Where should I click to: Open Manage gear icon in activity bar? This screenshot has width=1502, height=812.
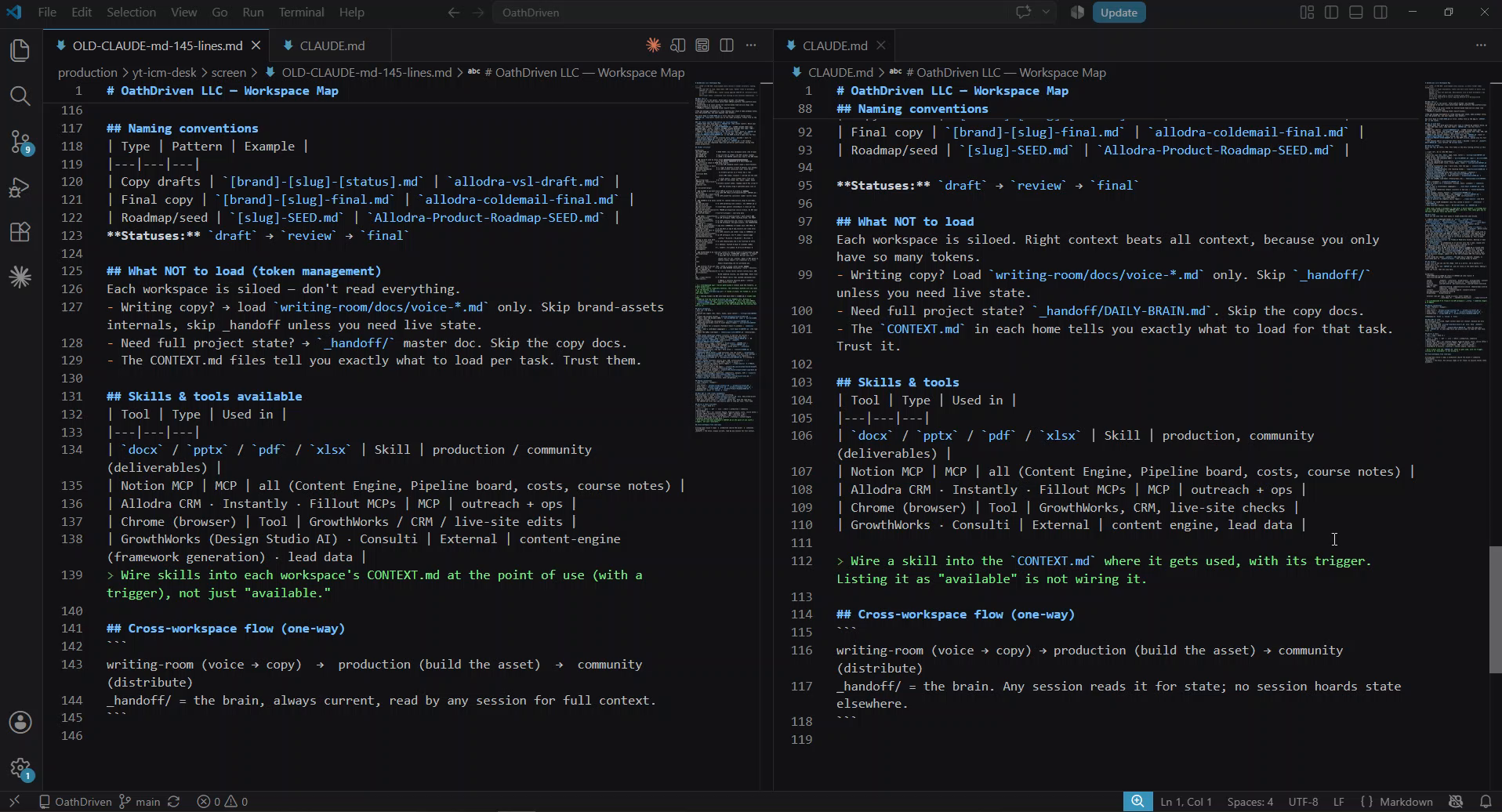point(20,768)
